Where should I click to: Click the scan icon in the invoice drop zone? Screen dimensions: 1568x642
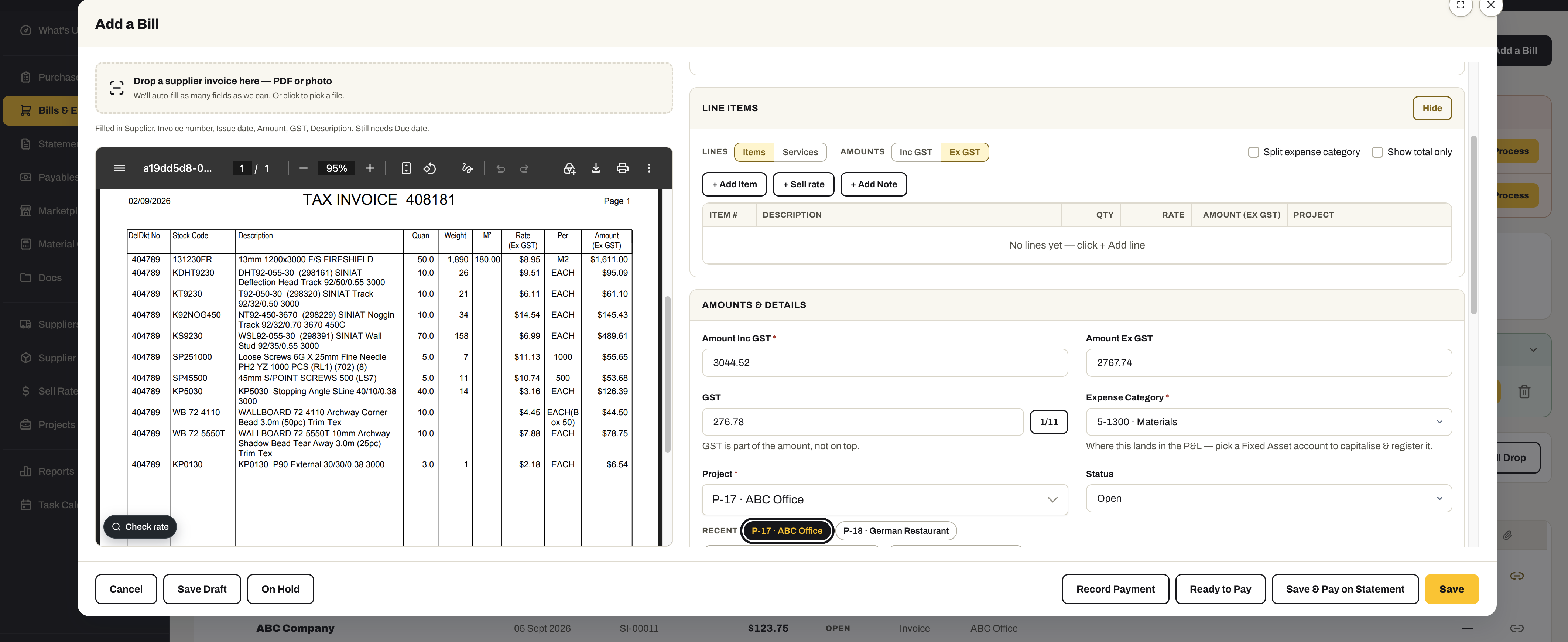tap(116, 88)
